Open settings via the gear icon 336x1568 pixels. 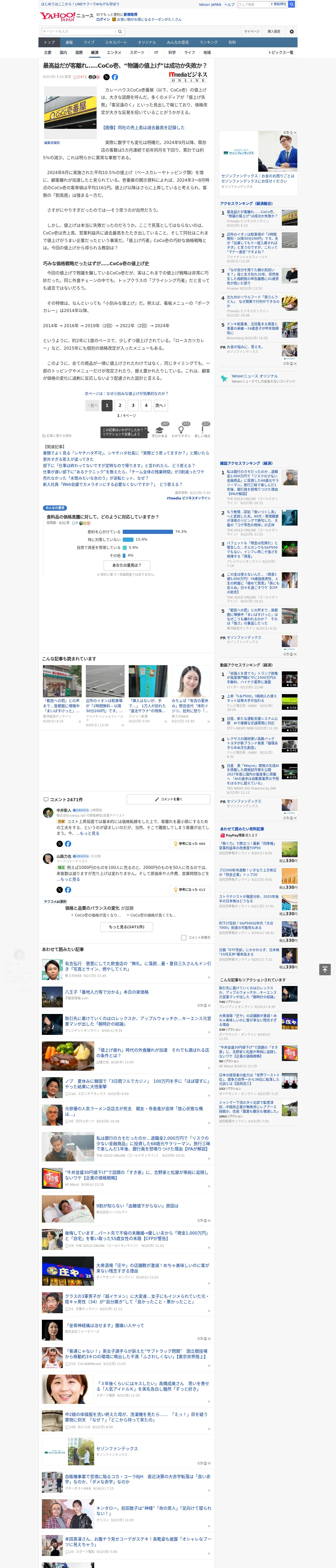point(292,31)
